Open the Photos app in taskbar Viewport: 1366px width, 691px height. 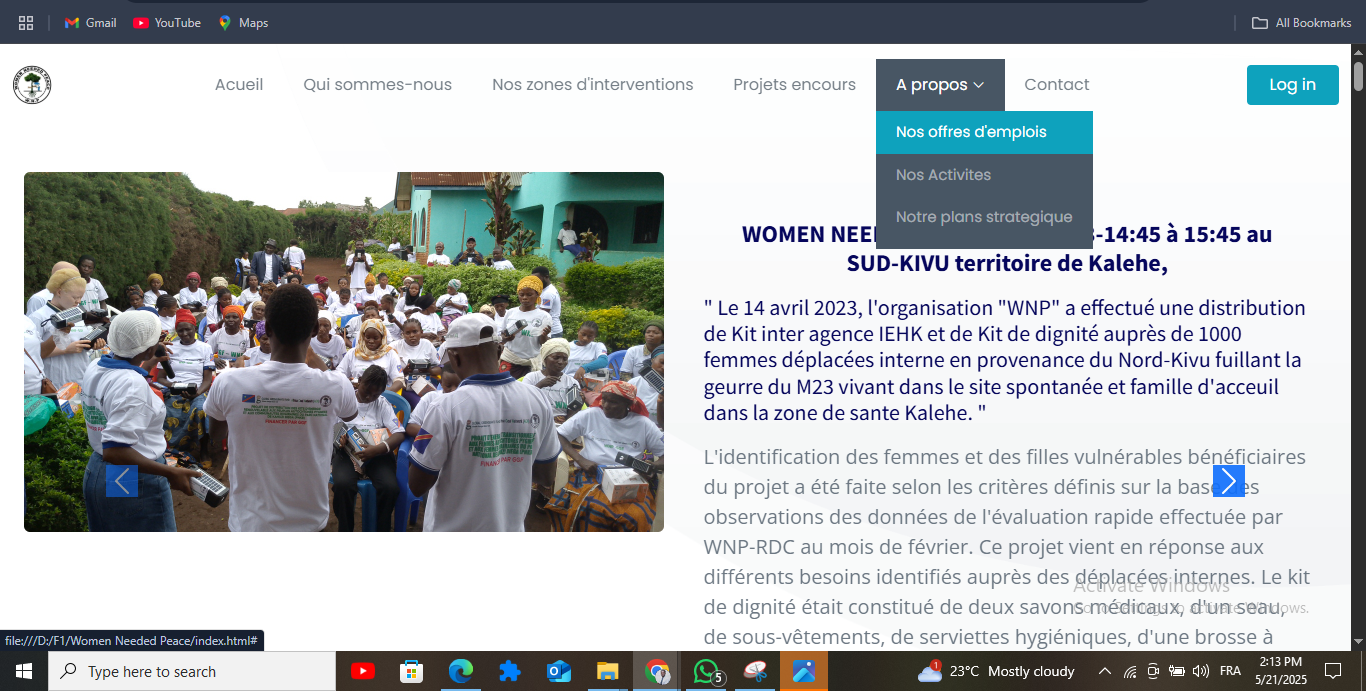click(804, 671)
